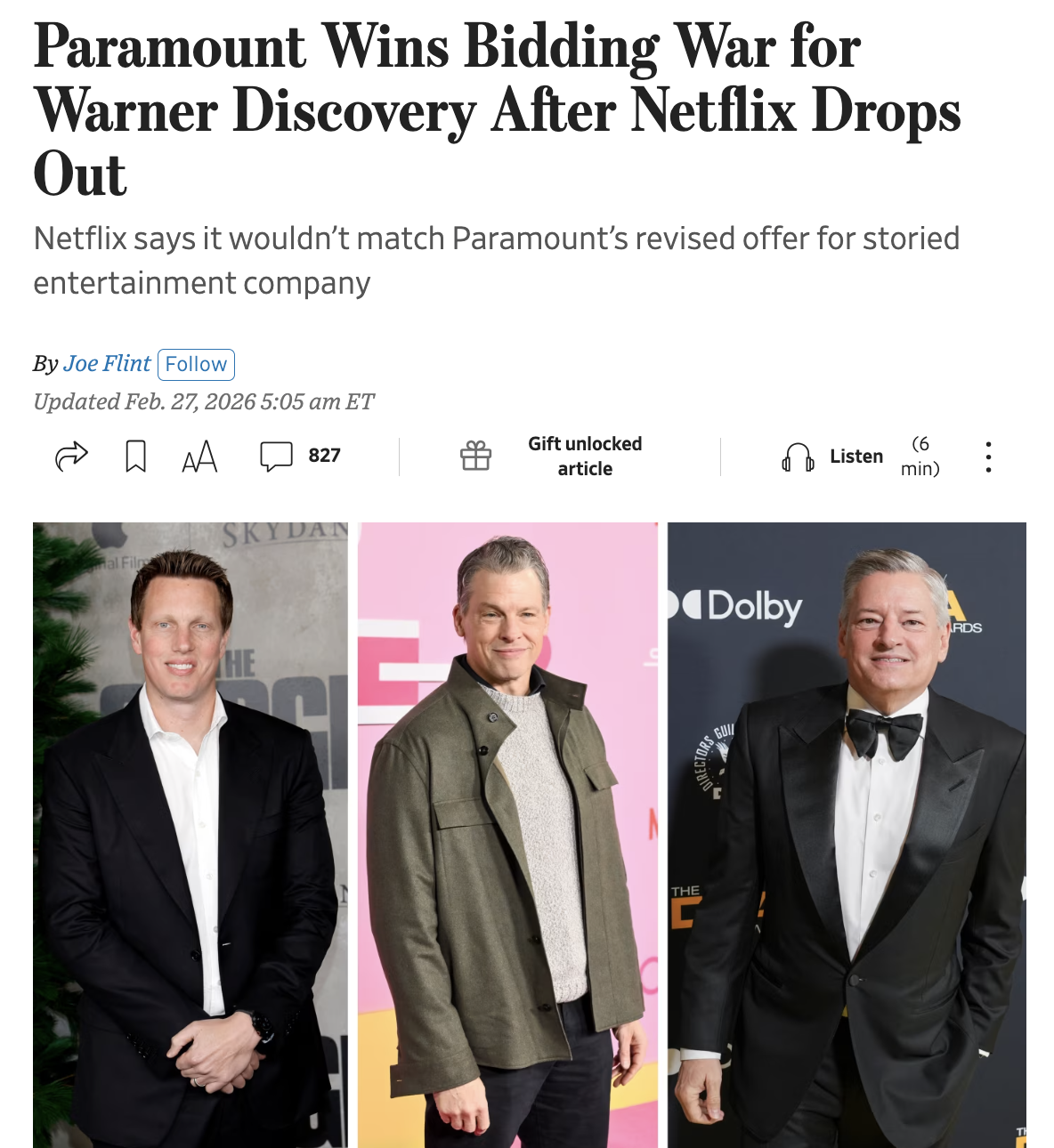The width and height of the screenshot is (1054, 1148).
Task: Click the Updated Feb. 27, 2026 timestamp
Action: tap(204, 402)
